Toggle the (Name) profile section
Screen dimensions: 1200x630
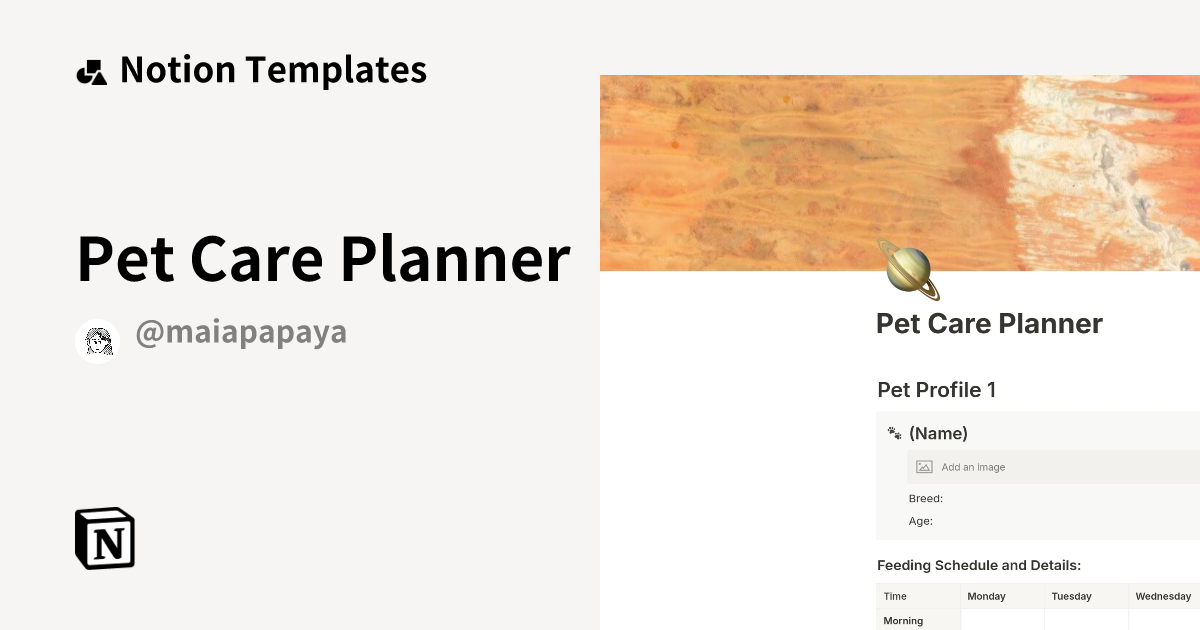coord(939,432)
